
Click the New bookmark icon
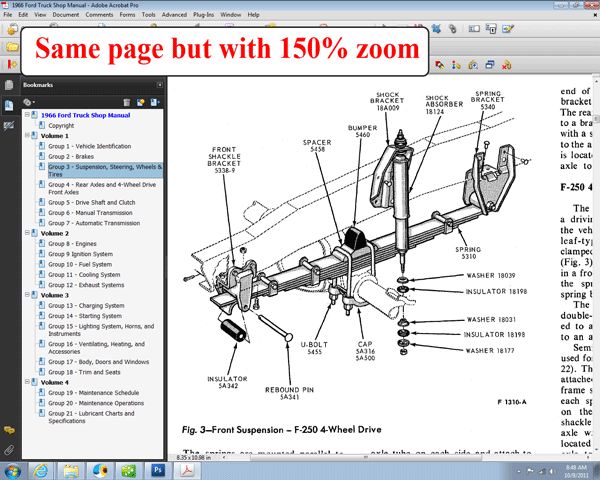coord(140,102)
